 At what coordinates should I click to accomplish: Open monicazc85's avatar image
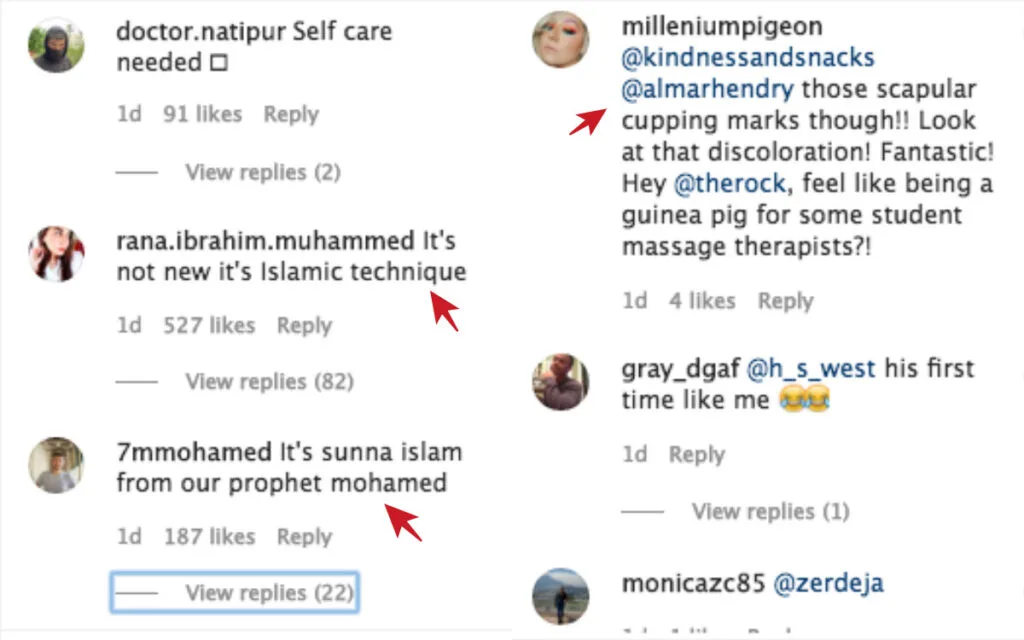561,596
